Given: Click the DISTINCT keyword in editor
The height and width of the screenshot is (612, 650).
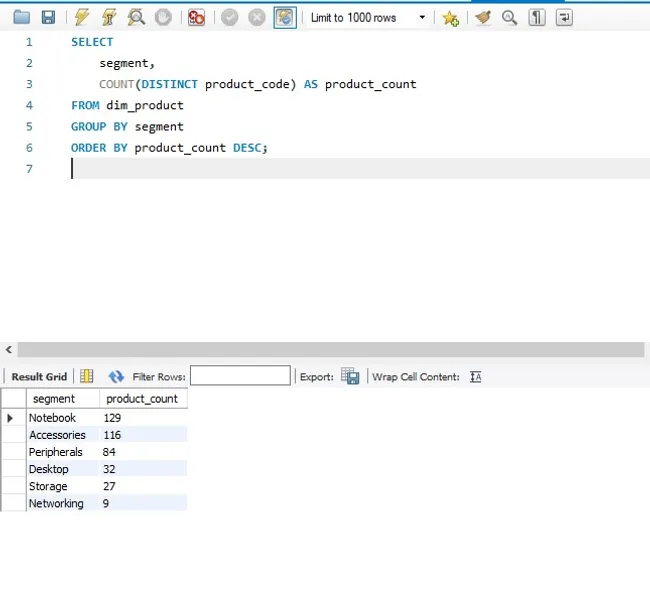Looking at the screenshot, I should [170, 84].
